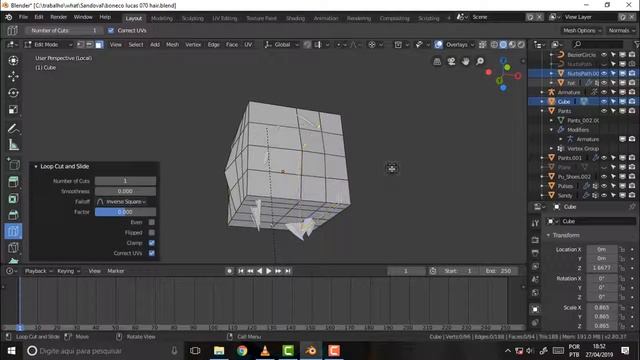Select solid viewport shading

(x=503, y=44)
